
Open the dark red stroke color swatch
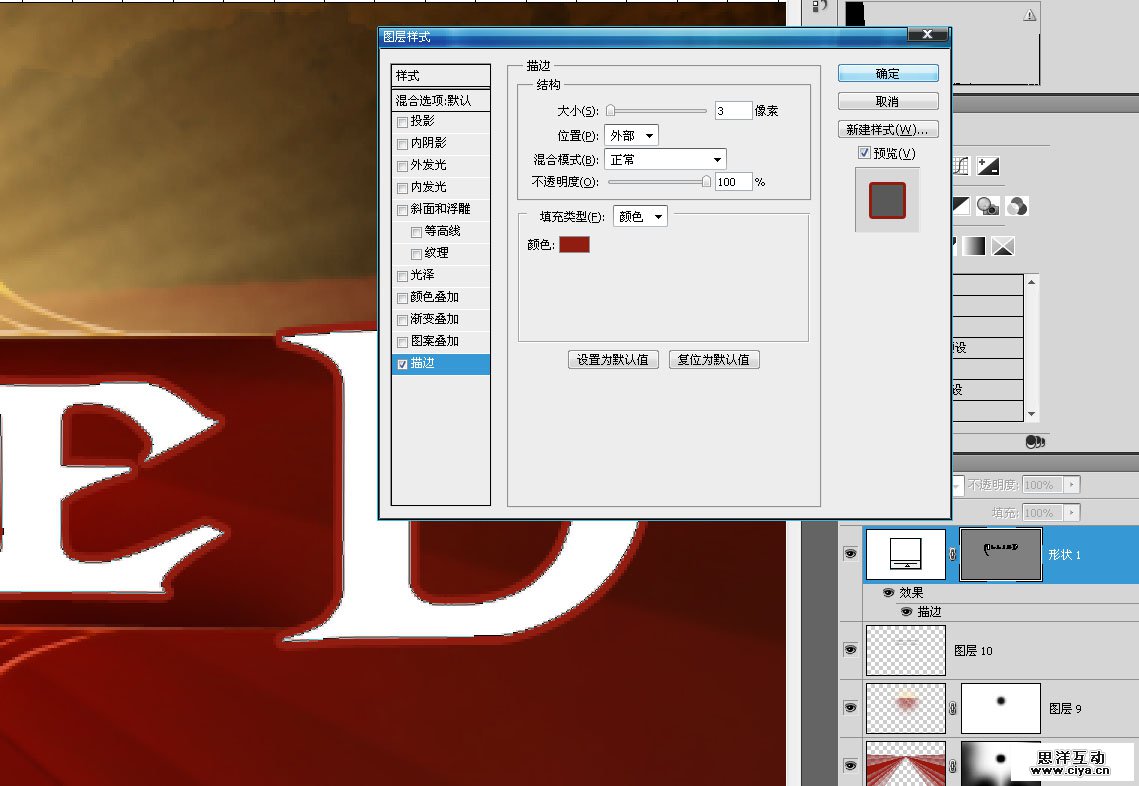click(x=574, y=244)
